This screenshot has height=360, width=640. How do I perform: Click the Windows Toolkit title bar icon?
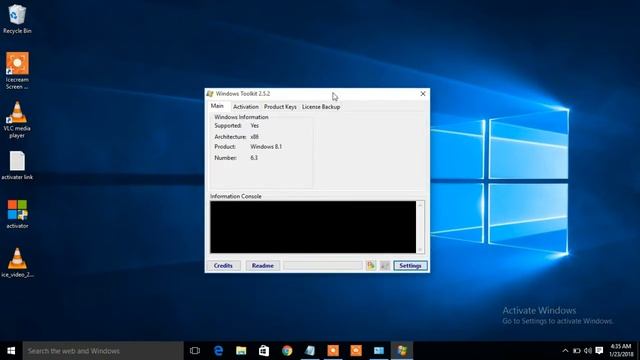coord(210,94)
